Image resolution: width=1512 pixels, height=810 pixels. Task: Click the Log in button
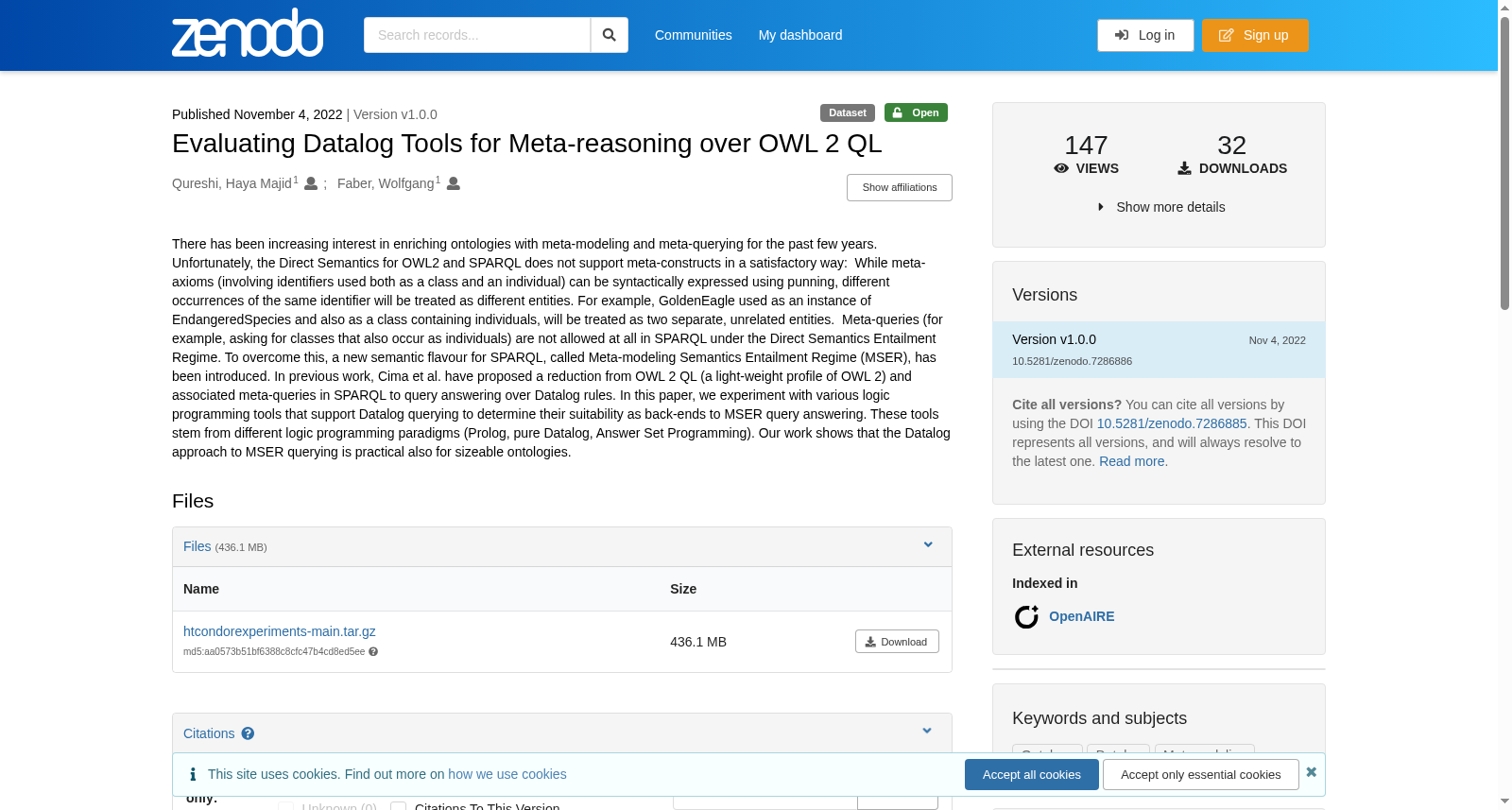pos(1145,35)
